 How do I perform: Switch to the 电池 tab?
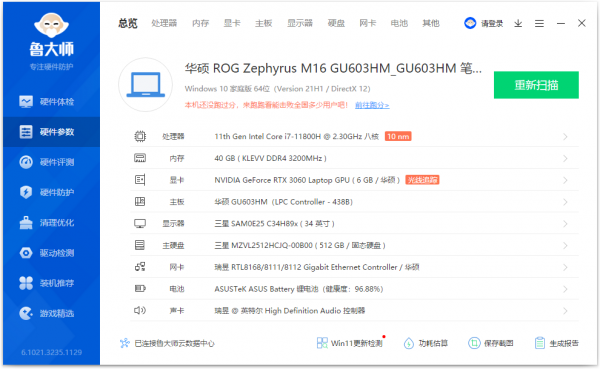399,23
